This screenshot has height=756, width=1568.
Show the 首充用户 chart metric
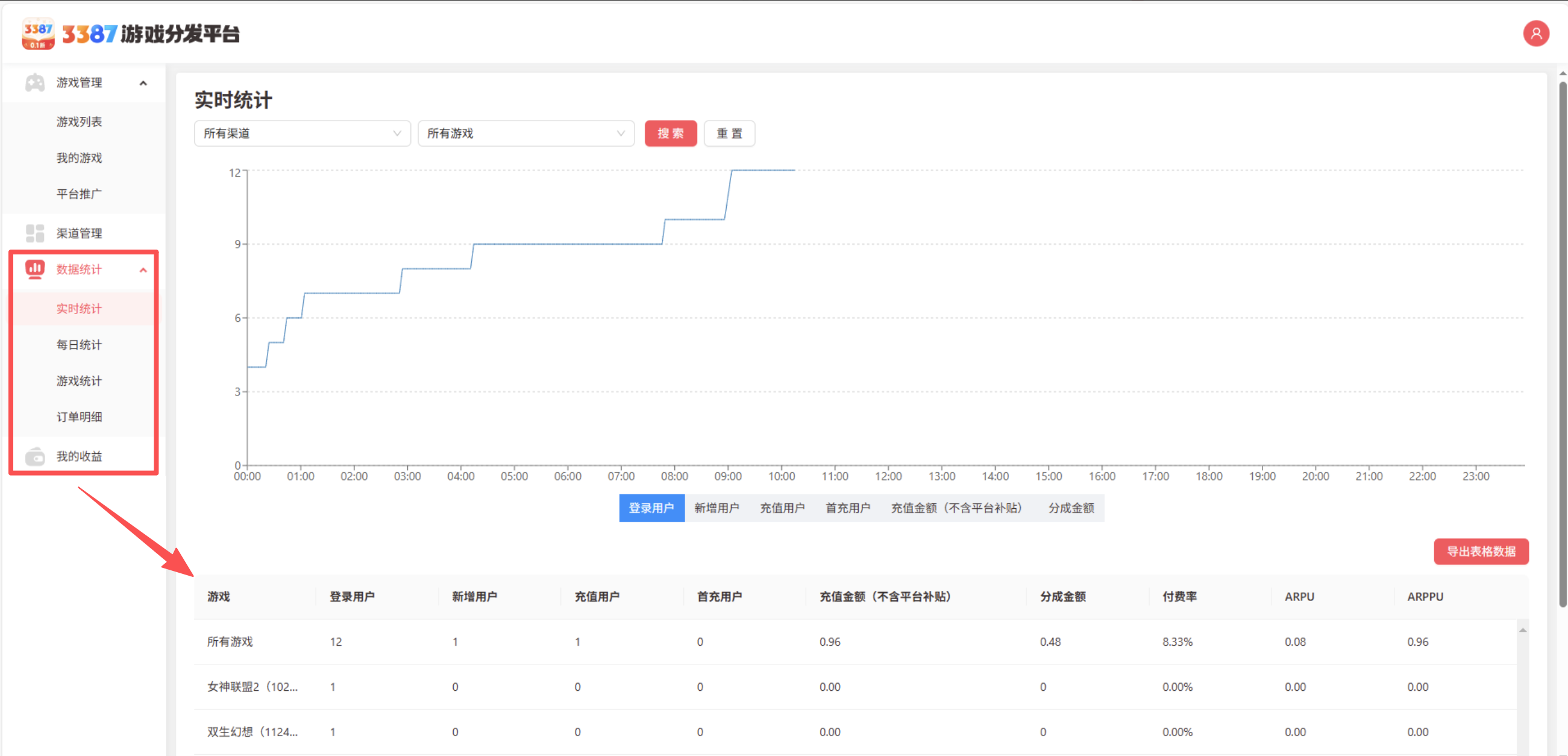coord(847,508)
